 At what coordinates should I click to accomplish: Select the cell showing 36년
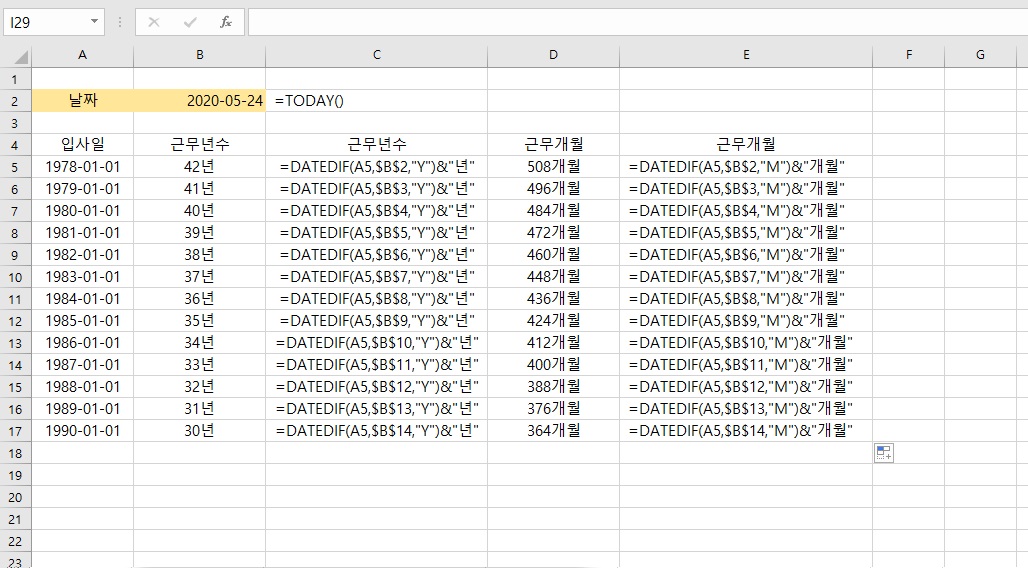pos(199,299)
